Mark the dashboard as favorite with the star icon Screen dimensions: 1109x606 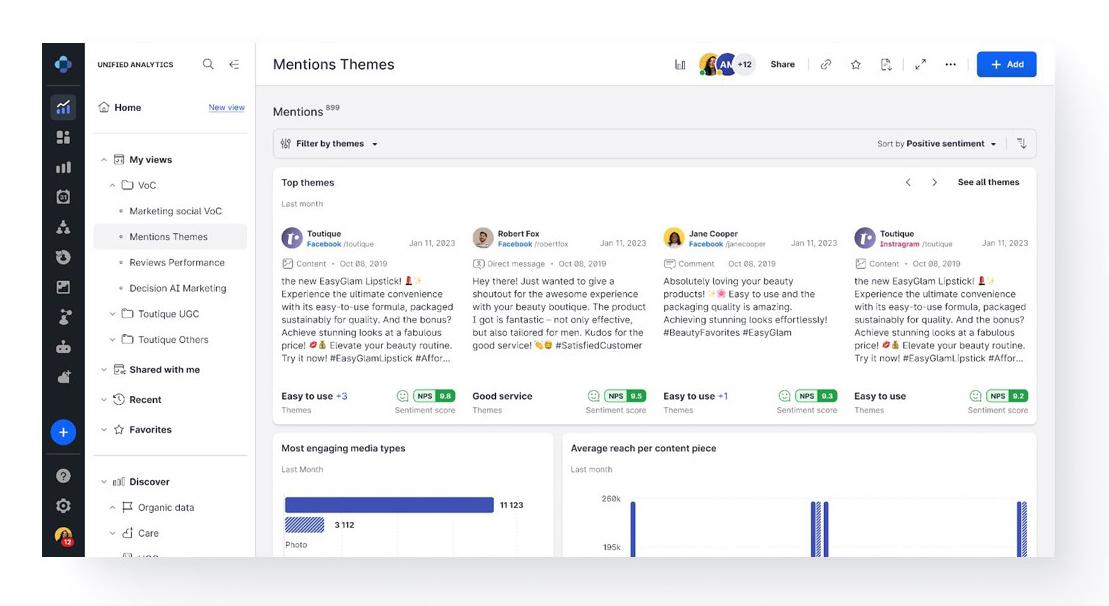pyautogui.click(x=856, y=64)
